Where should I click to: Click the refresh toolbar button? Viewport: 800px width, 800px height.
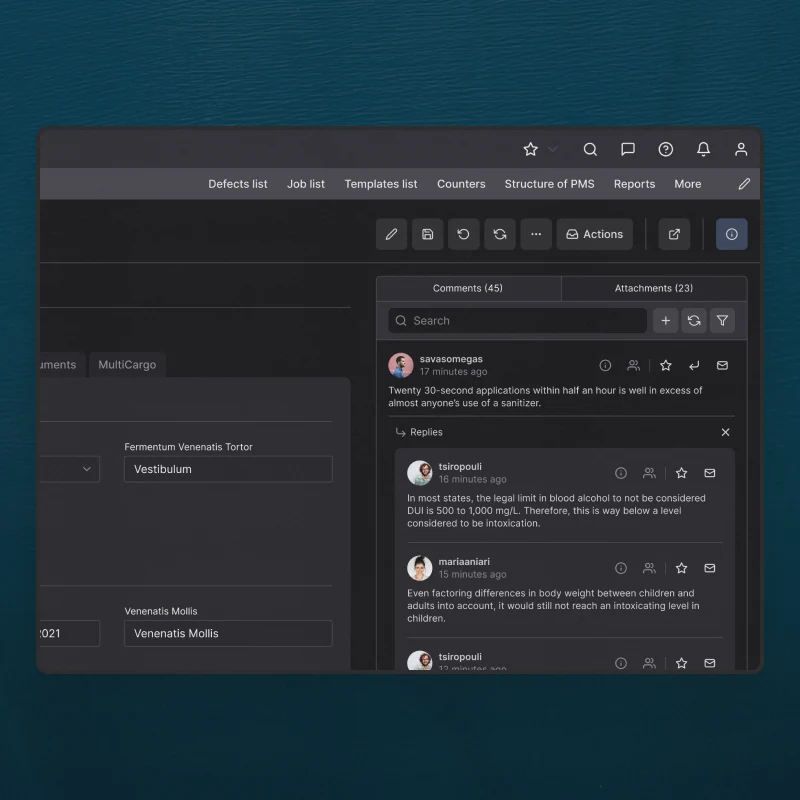(499, 234)
